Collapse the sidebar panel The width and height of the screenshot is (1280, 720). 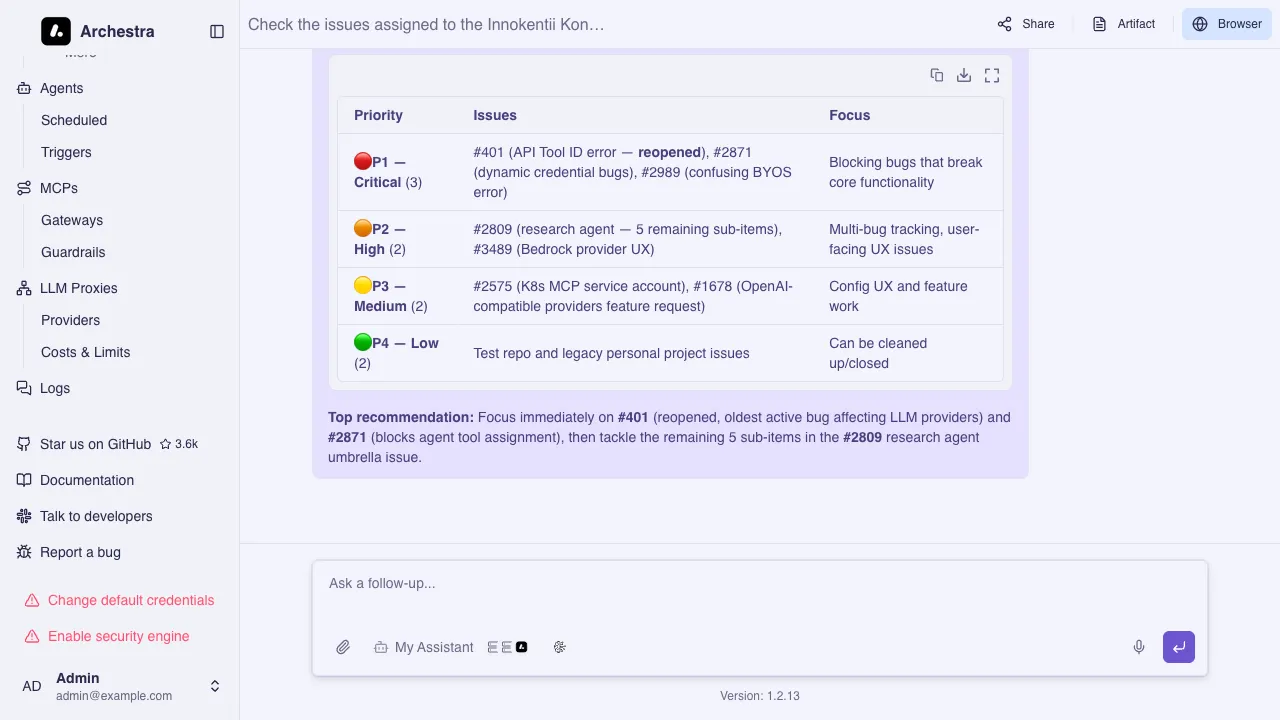point(217,31)
